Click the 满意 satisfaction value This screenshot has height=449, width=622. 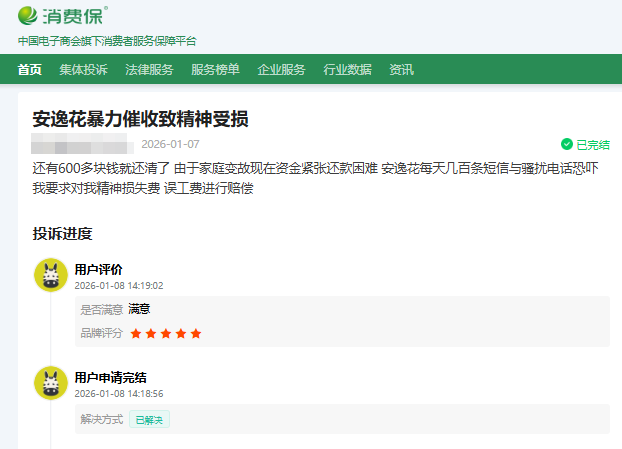(x=139, y=309)
